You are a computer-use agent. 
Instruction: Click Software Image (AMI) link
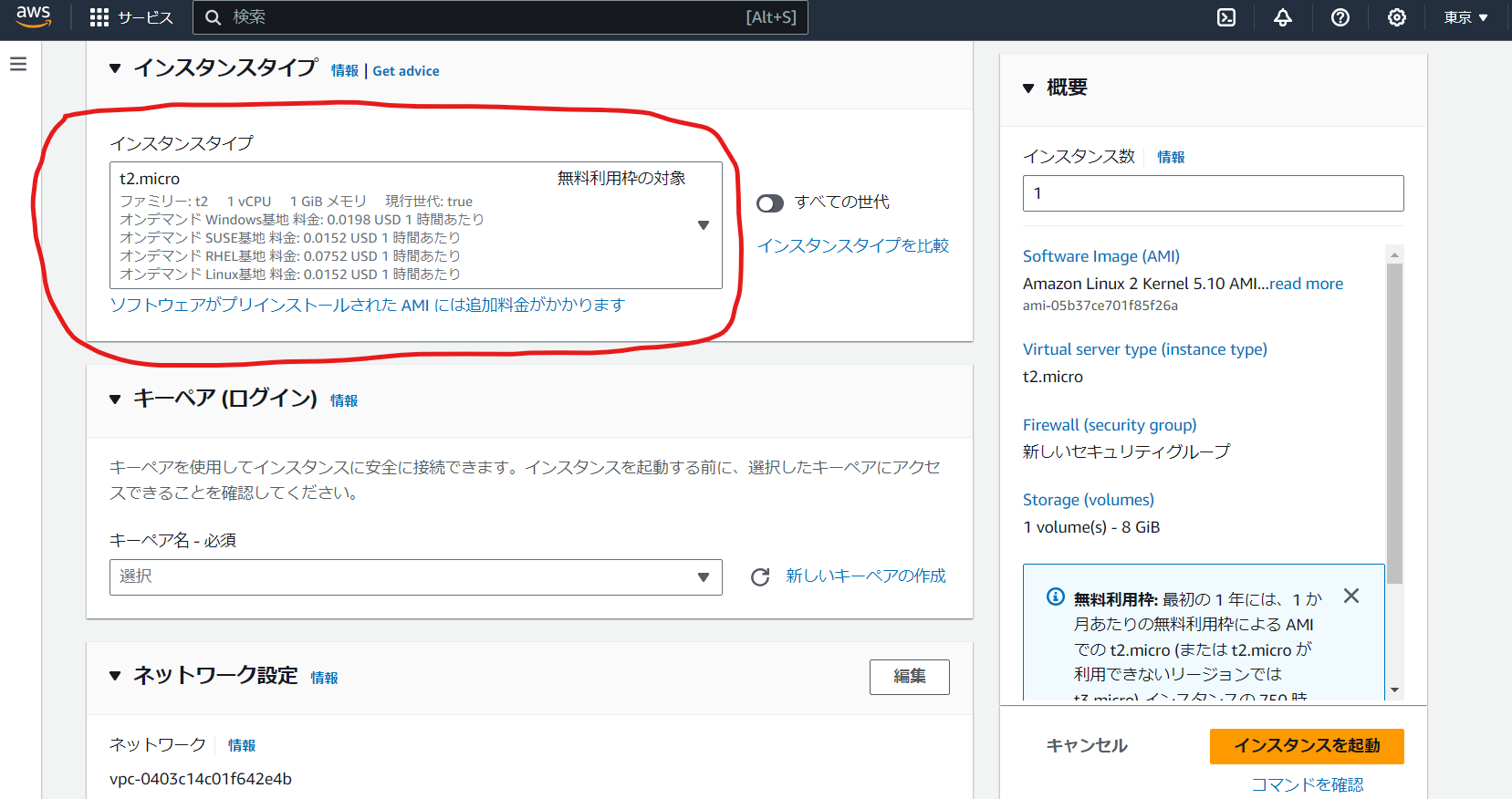1101,256
